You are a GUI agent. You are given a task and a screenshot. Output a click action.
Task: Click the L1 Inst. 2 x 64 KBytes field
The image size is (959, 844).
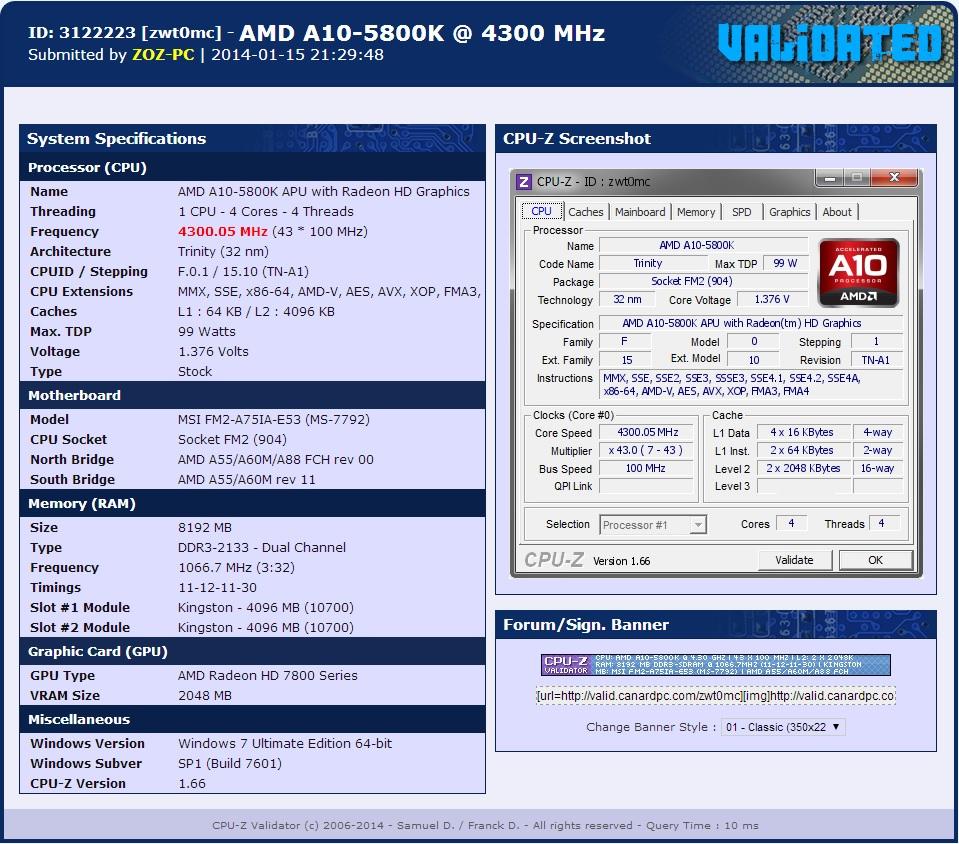coord(802,450)
